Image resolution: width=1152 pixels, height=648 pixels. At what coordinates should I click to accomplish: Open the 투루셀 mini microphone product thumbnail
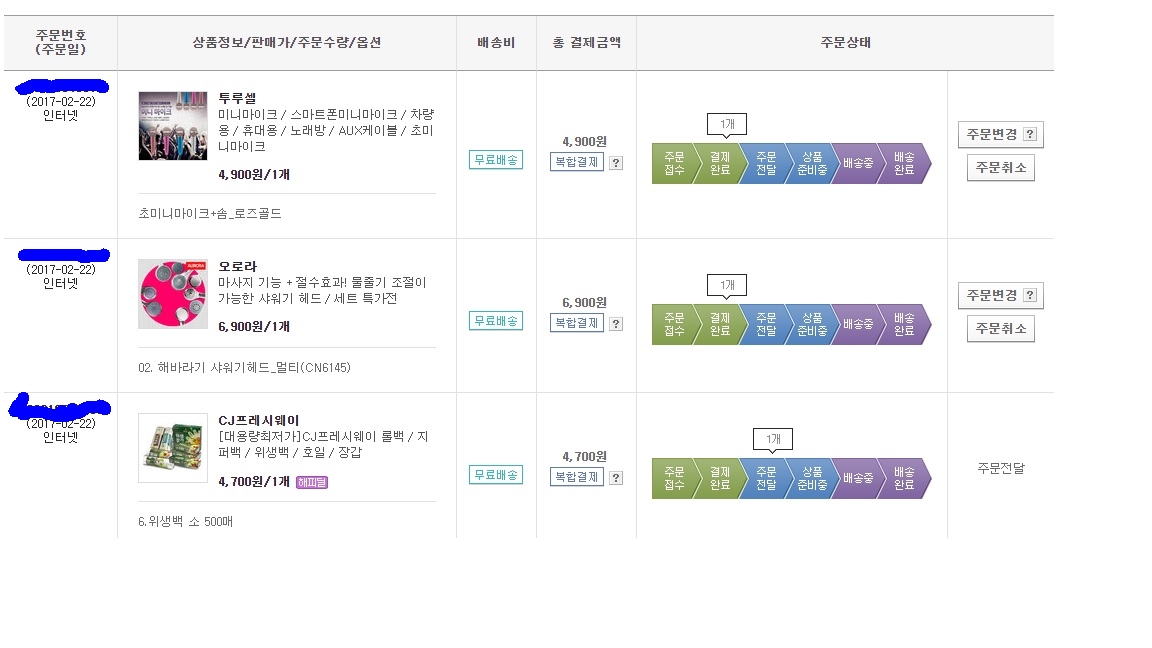coord(173,126)
